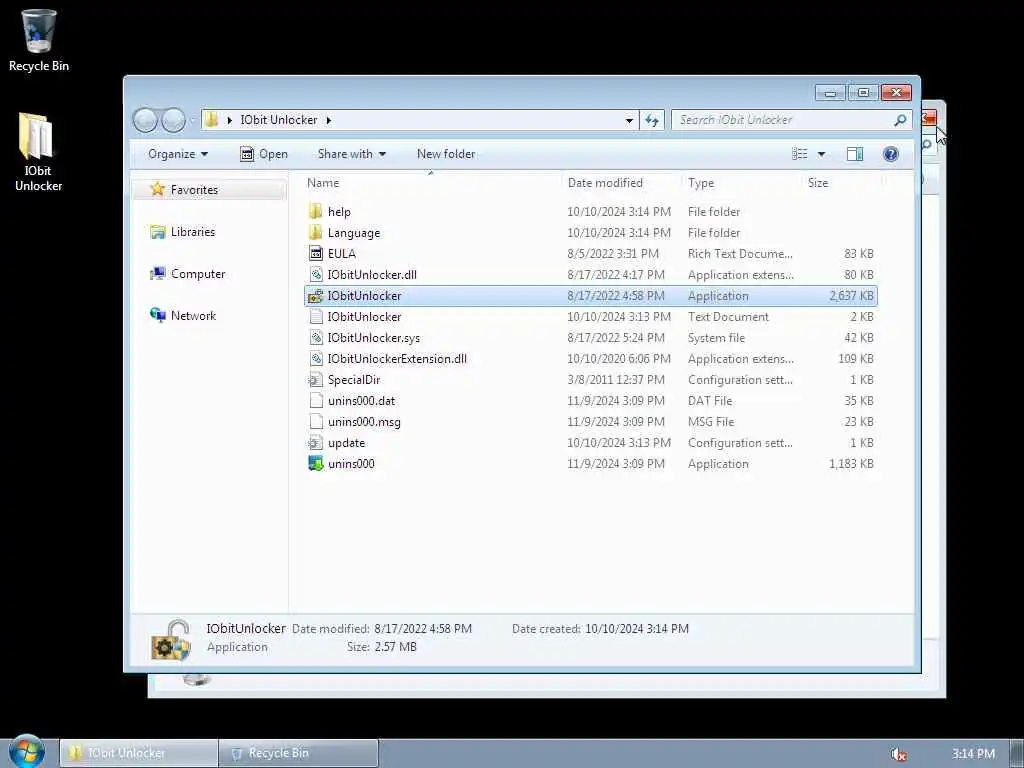Select the IObit Unlocker desktop folder icon
This screenshot has height=768, width=1024.
click(x=37, y=152)
